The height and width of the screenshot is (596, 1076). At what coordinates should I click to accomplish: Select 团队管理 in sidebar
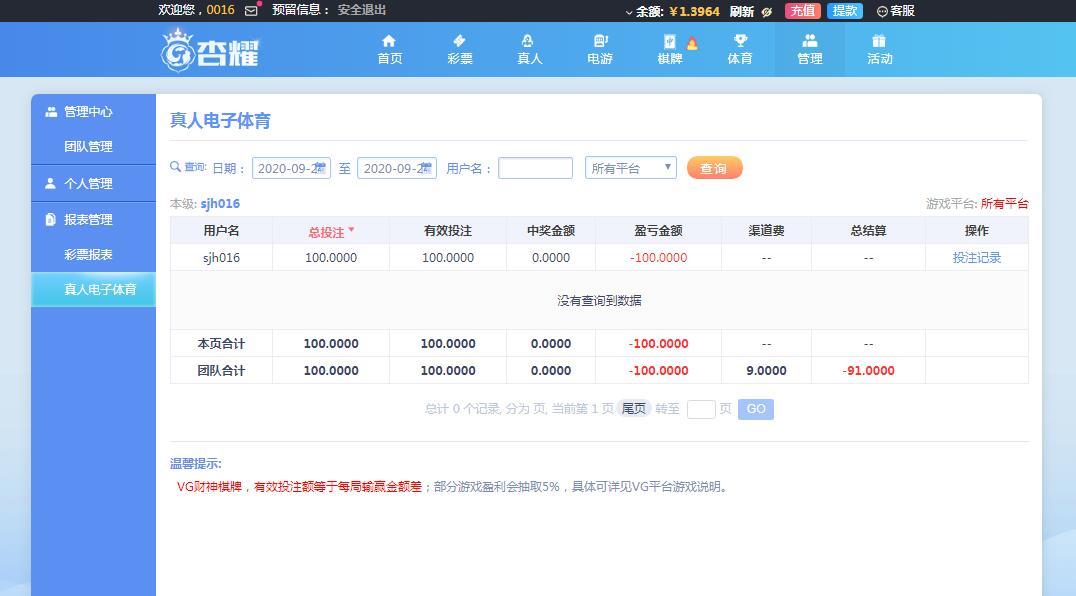(x=89, y=146)
